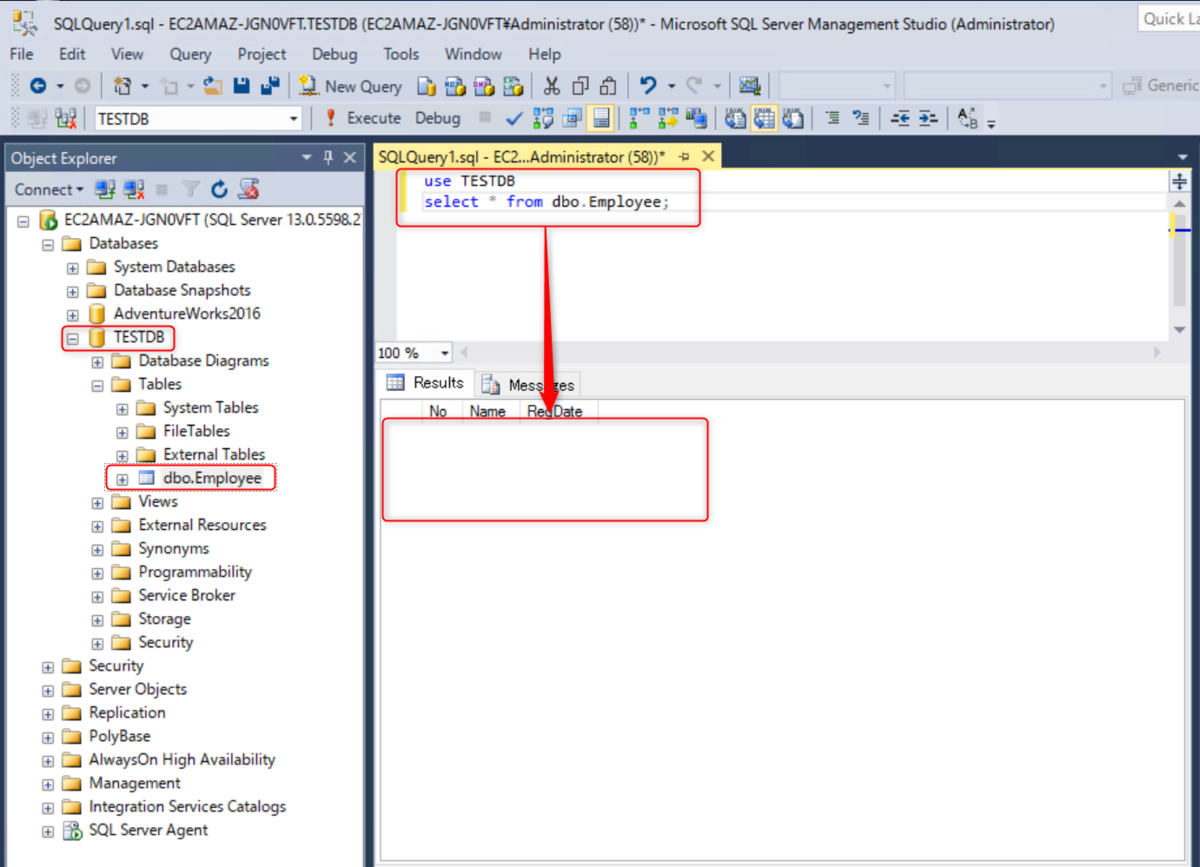Open the Connect dropdown in Object Explorer
This screenshot has height=867, width=1200.
(50, 189)
